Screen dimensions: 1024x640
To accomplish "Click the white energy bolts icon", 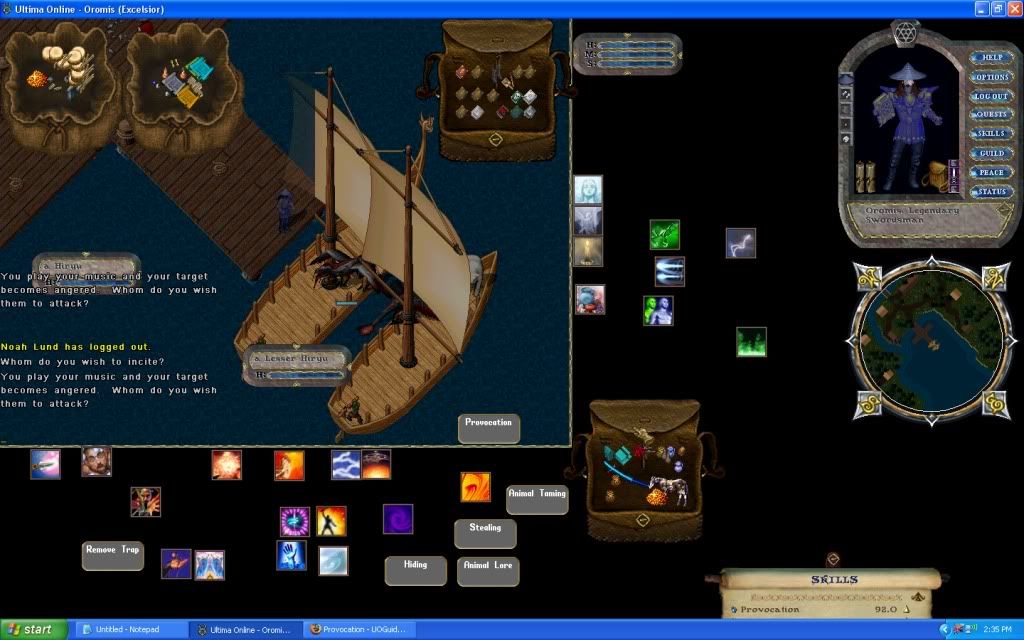I will pyautogui.click(x=670, y=272).
